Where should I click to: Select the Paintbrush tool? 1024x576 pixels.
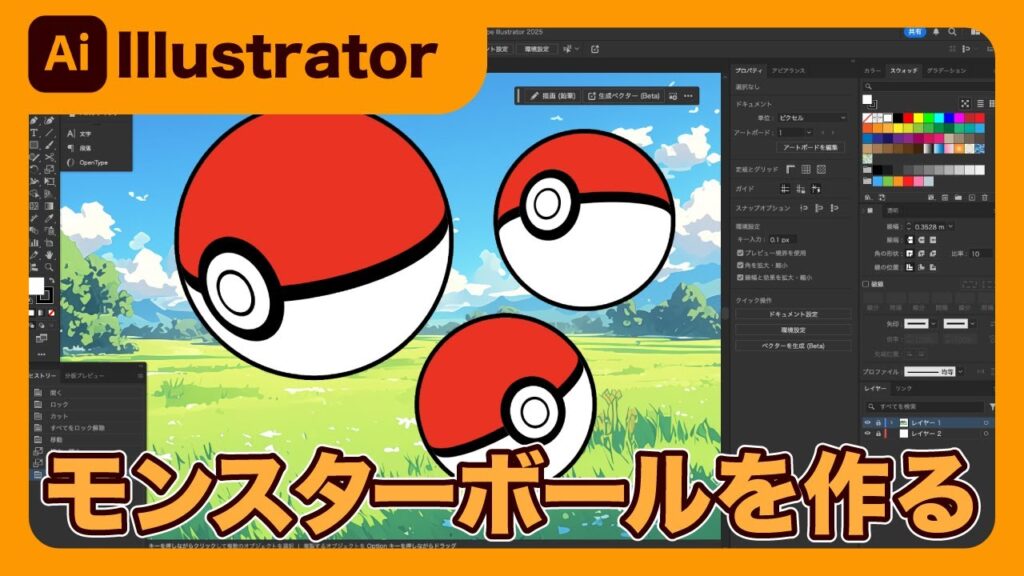point(49,145)
